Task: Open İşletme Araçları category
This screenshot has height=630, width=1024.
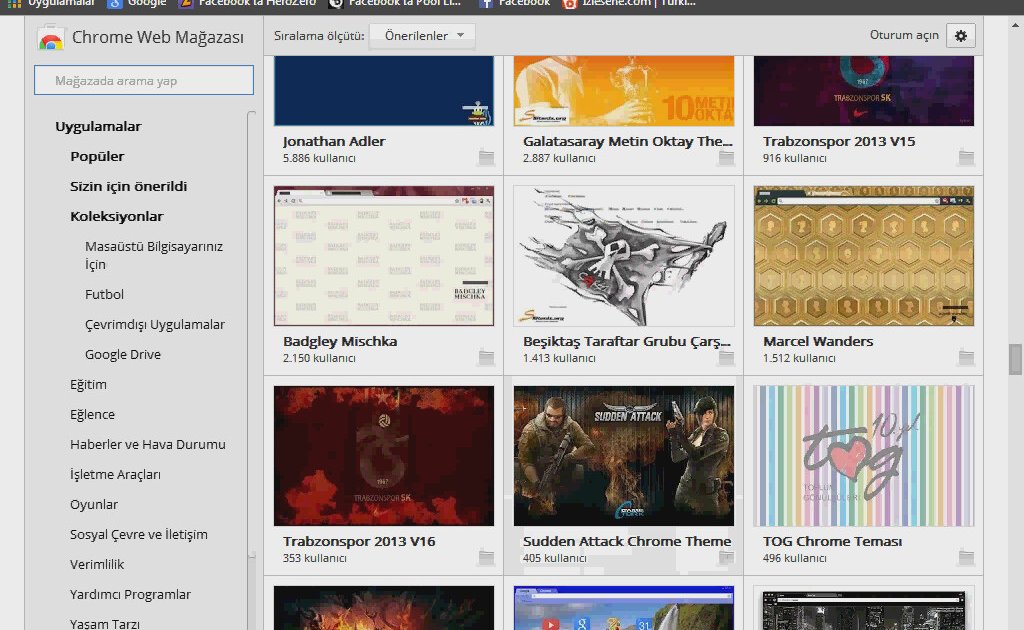Action: (115, 475)
